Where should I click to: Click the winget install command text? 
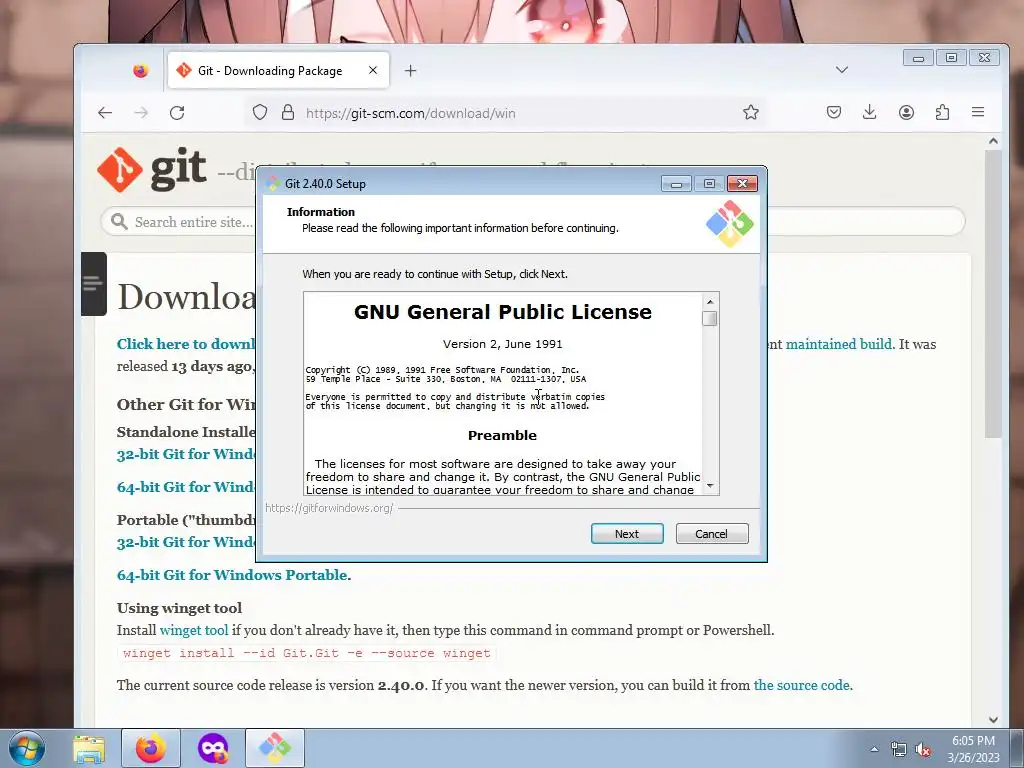306,653
